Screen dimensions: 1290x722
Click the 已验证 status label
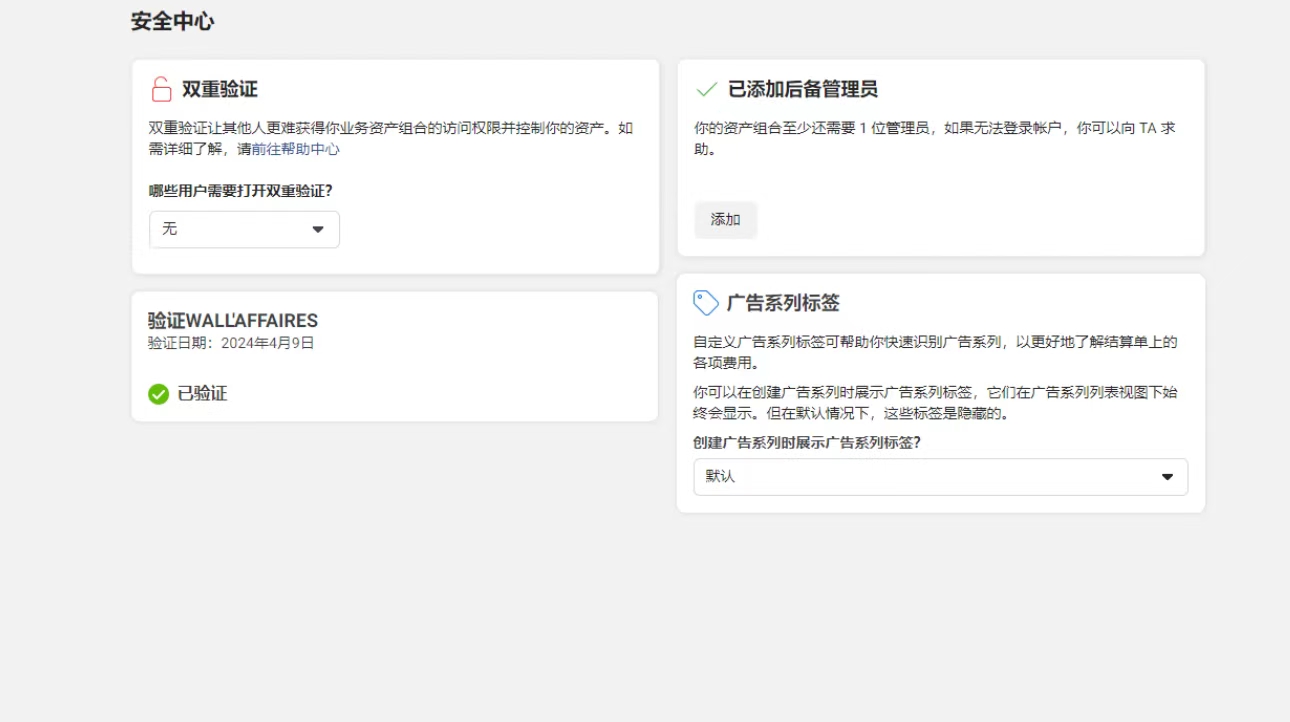tap(202, 394)
